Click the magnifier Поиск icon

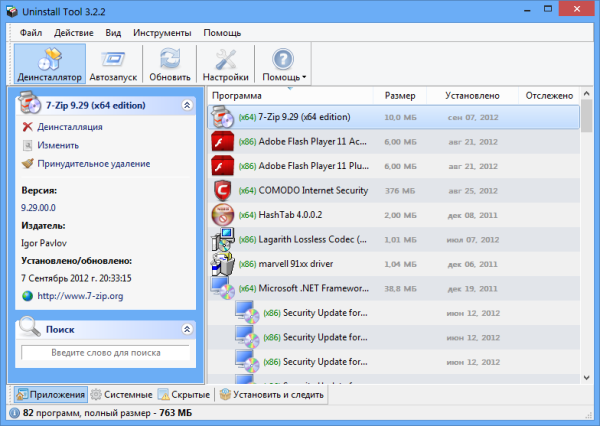point(29,326)
